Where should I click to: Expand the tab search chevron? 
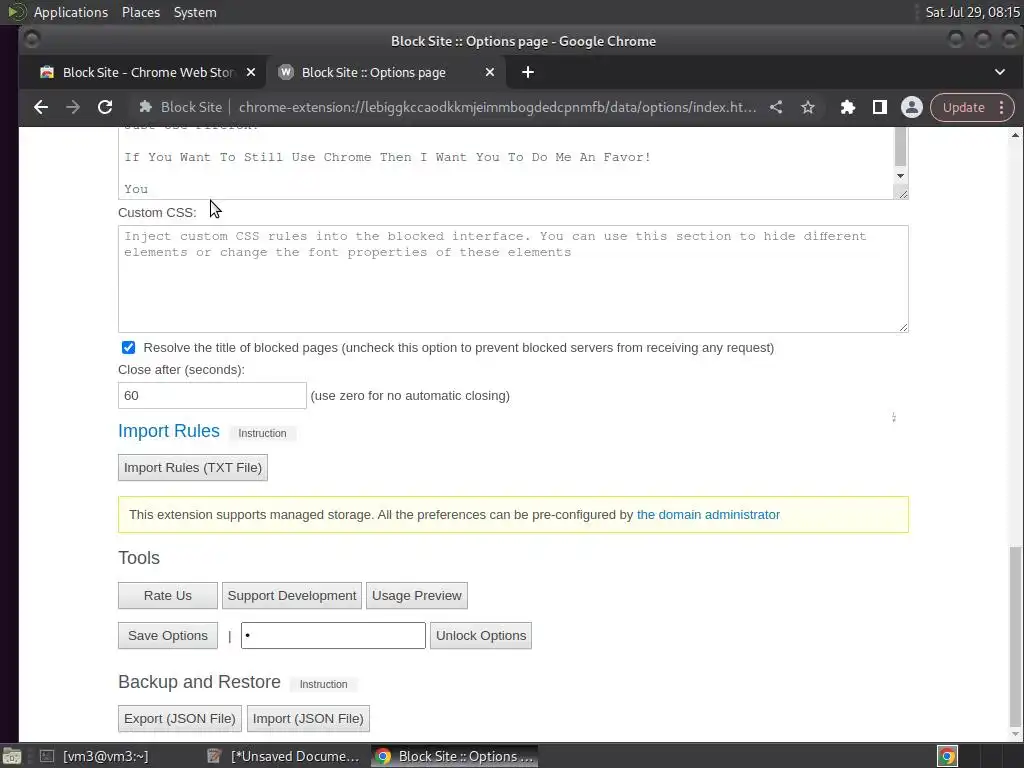tap(1000, 72)
